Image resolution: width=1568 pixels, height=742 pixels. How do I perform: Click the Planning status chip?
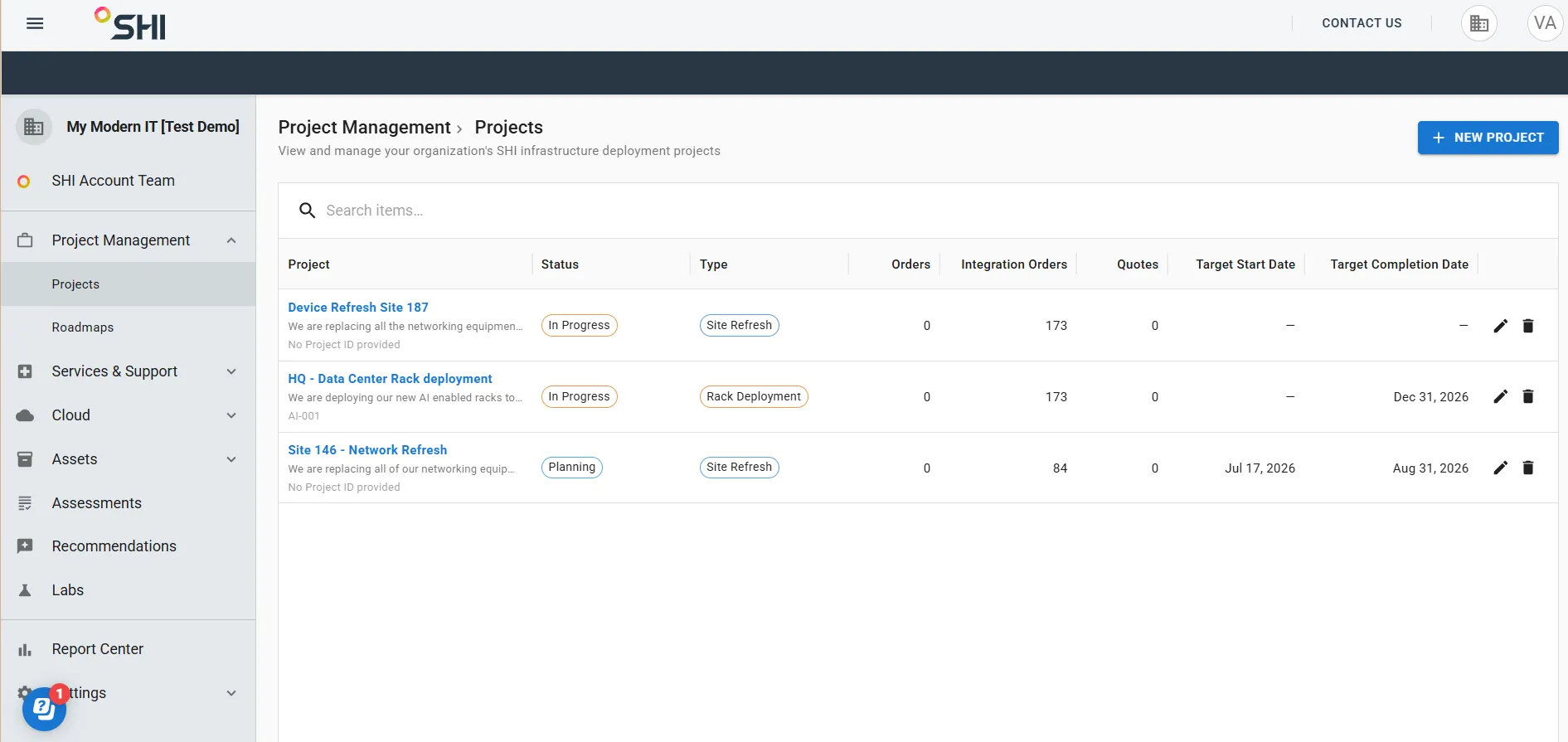click(572, 468)
